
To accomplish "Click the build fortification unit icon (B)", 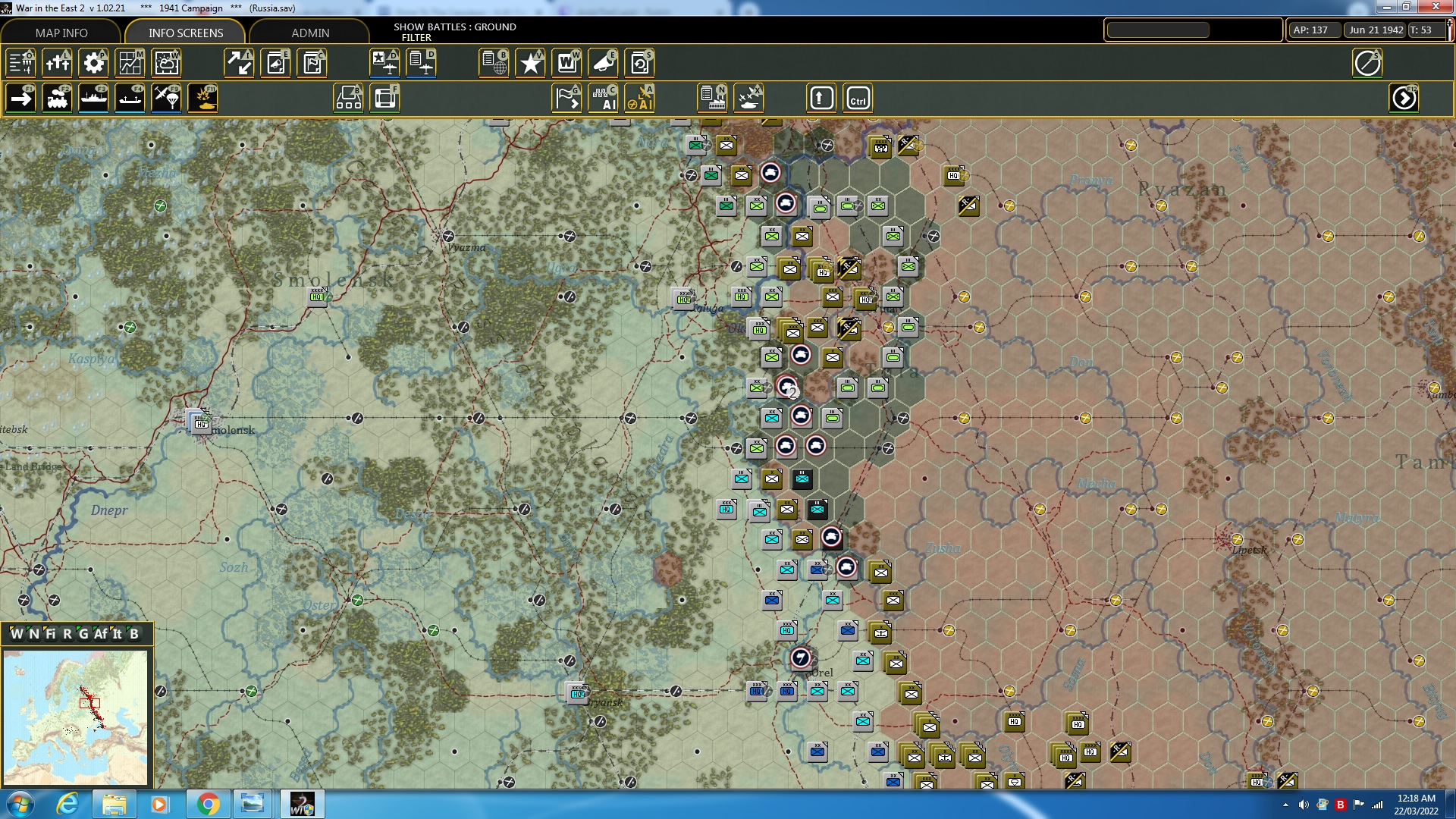I will 348,98.
